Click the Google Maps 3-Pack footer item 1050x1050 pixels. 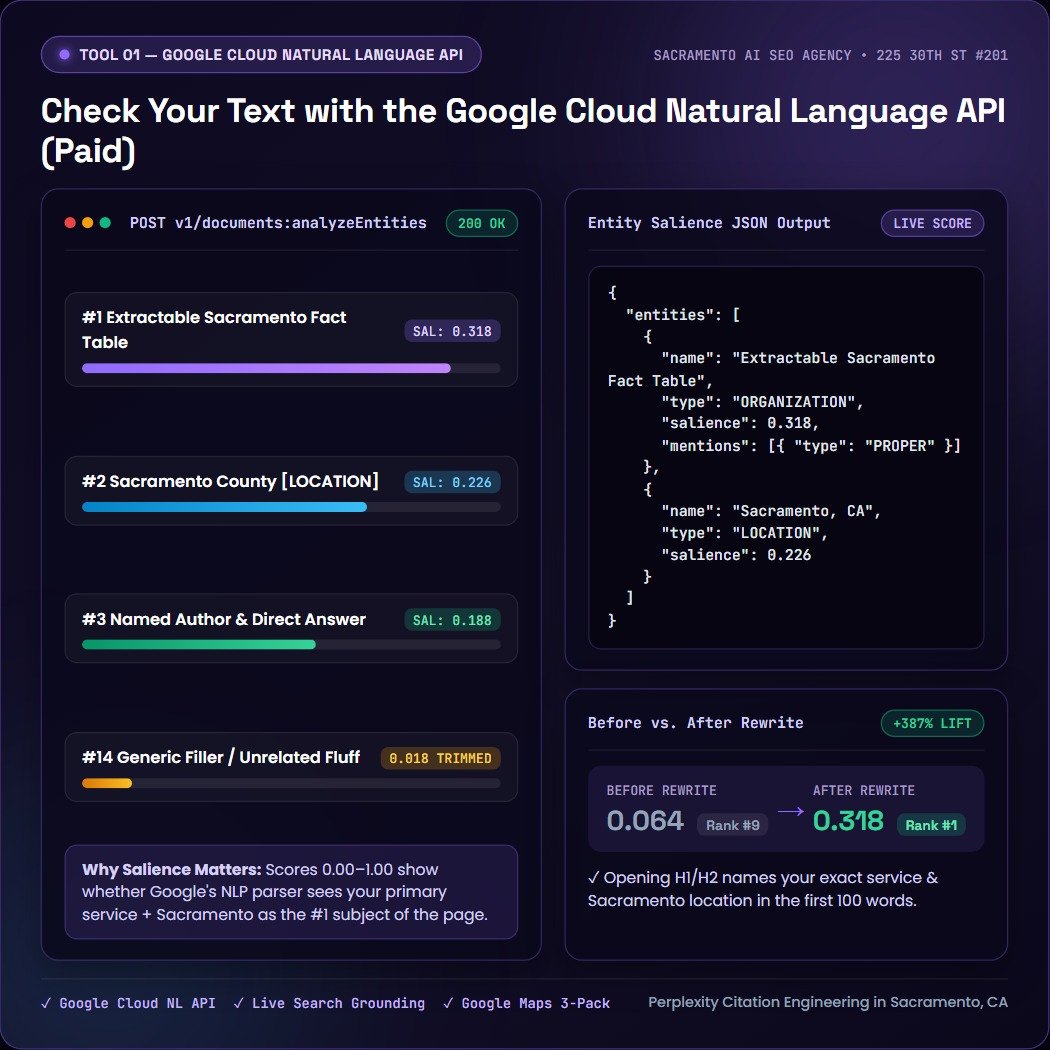coord(527,1003)
